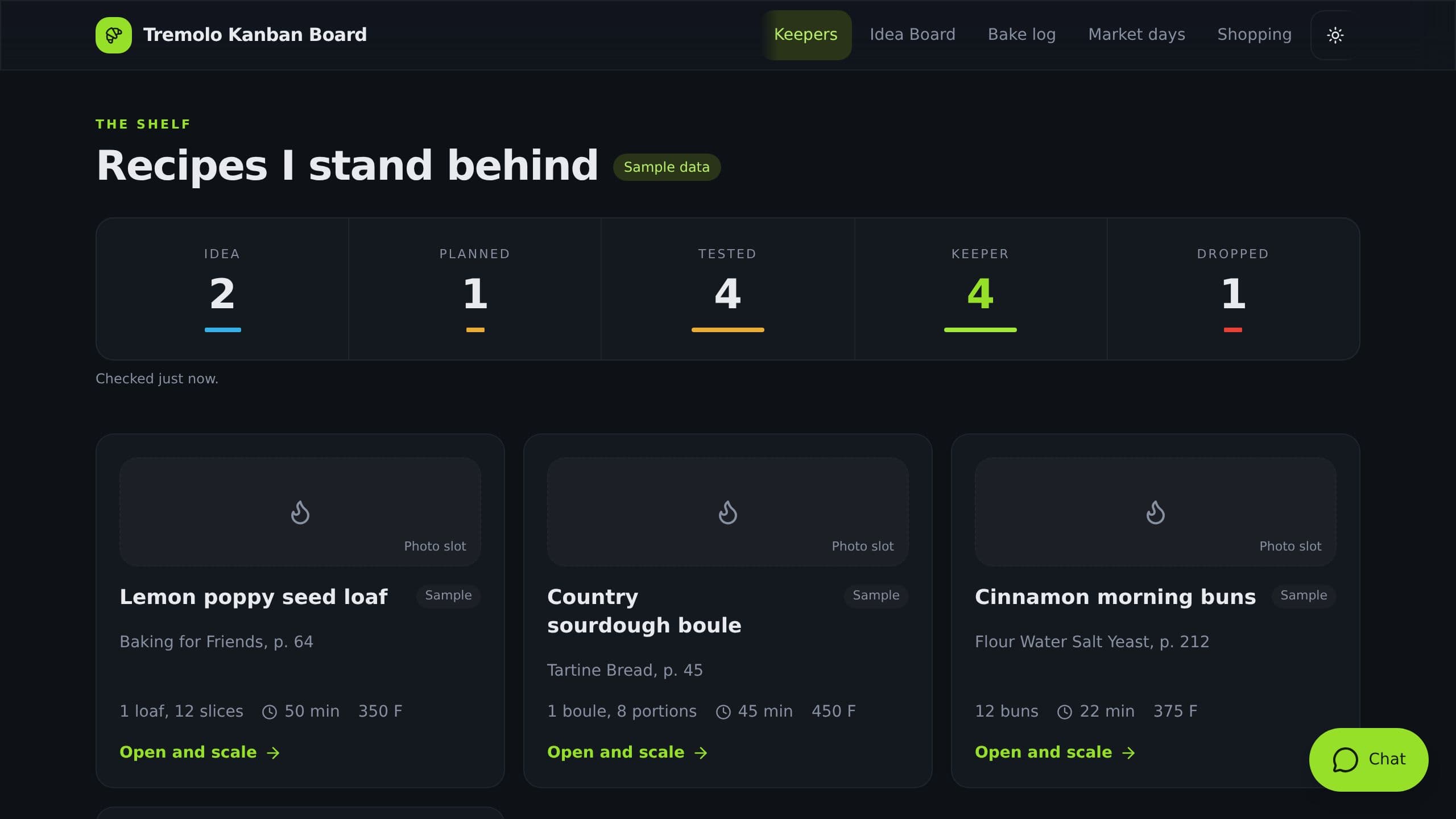Screen dimensions: 1456x819
Task: Click text Flour Water Salt Yeast, p. 212
Action: [1092, 642]
